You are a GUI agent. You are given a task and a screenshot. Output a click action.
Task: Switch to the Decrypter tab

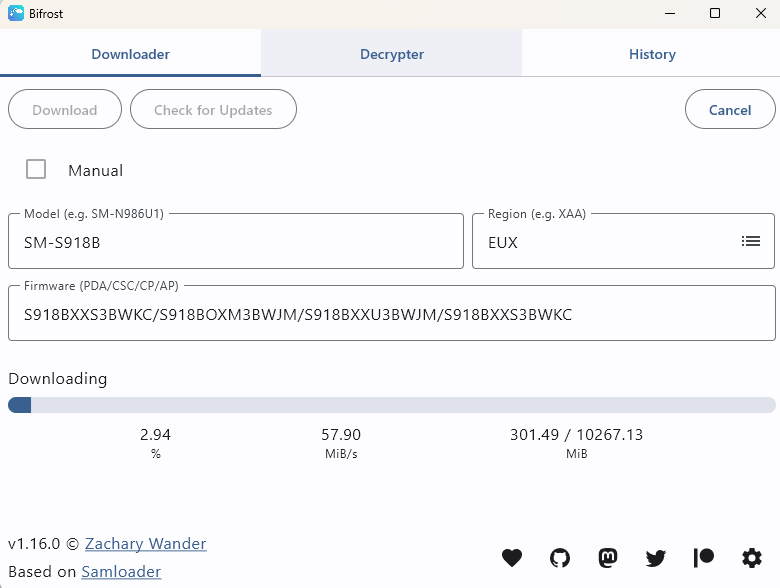point(392,54)
